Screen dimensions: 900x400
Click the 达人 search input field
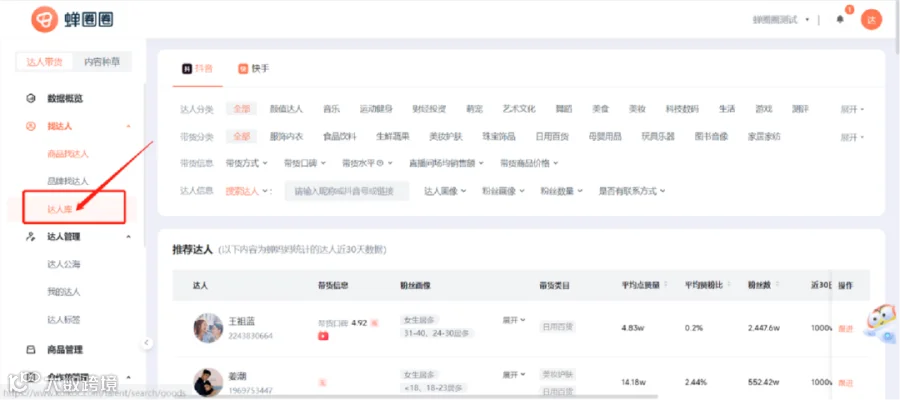[x=347, y=191]
